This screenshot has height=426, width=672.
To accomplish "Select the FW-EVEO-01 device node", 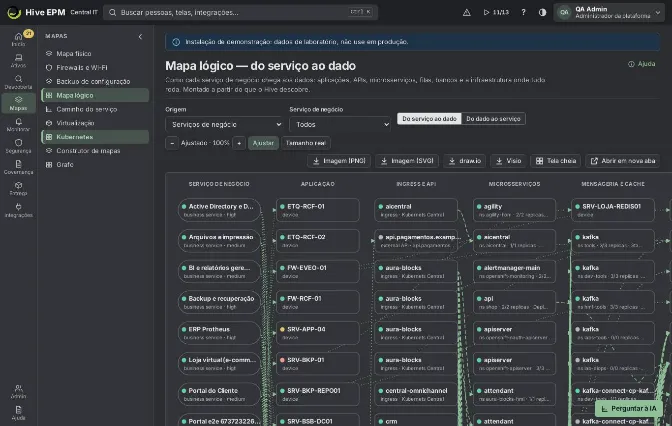I will [x=318, y=271].
